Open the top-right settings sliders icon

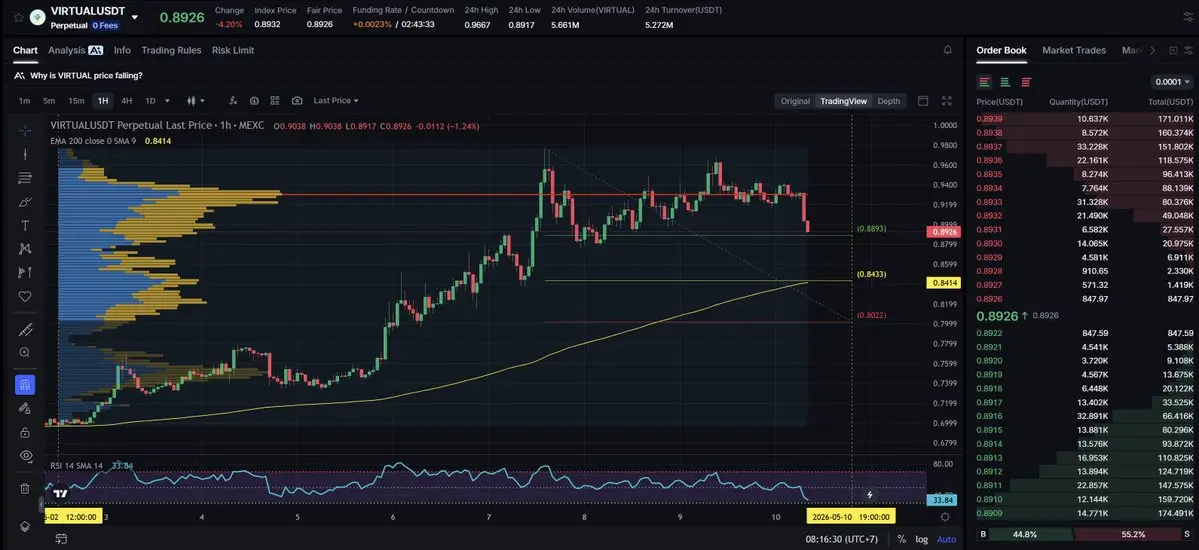tap(1187, 17)
